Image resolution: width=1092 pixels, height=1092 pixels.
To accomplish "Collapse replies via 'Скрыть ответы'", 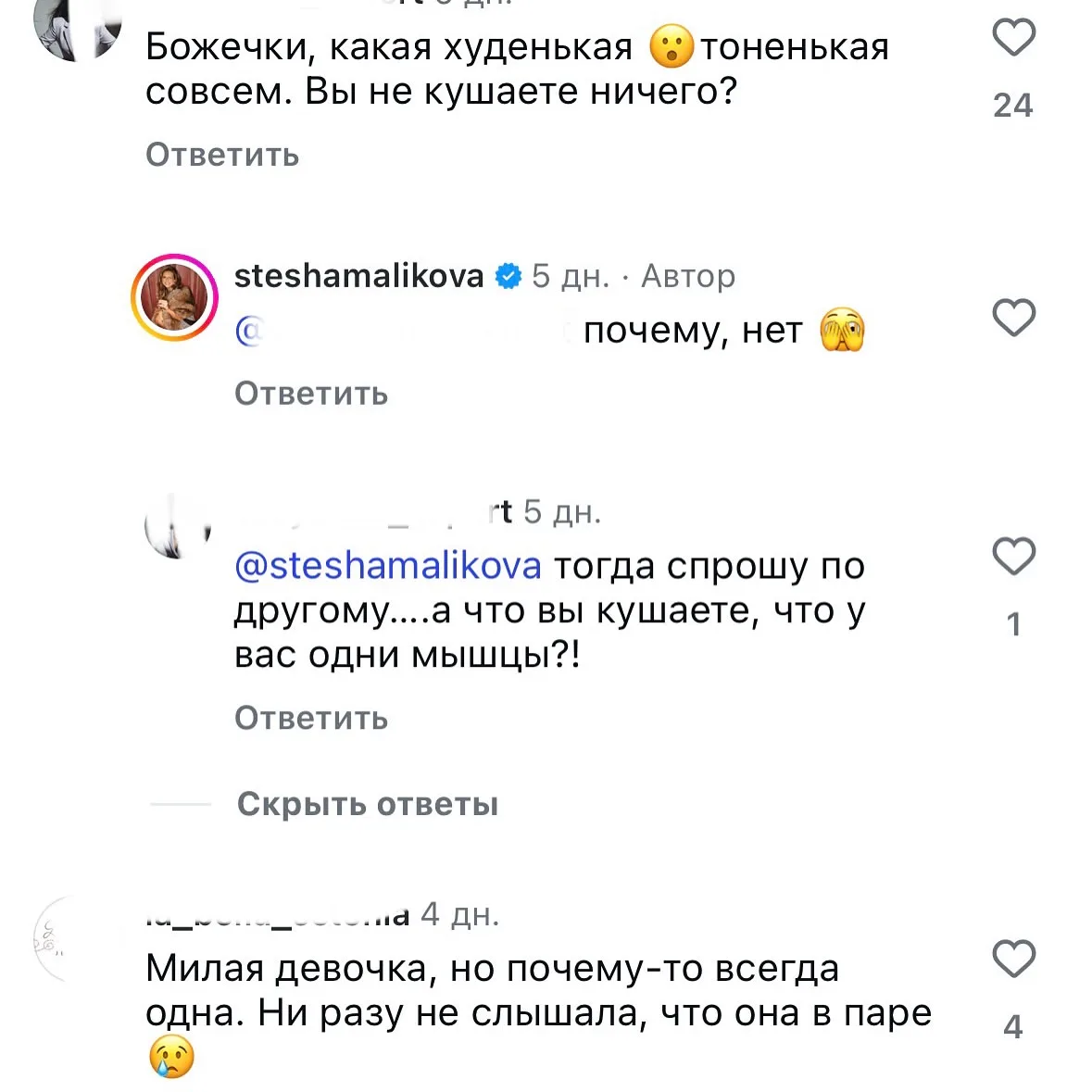I will (x=367, y=804).
